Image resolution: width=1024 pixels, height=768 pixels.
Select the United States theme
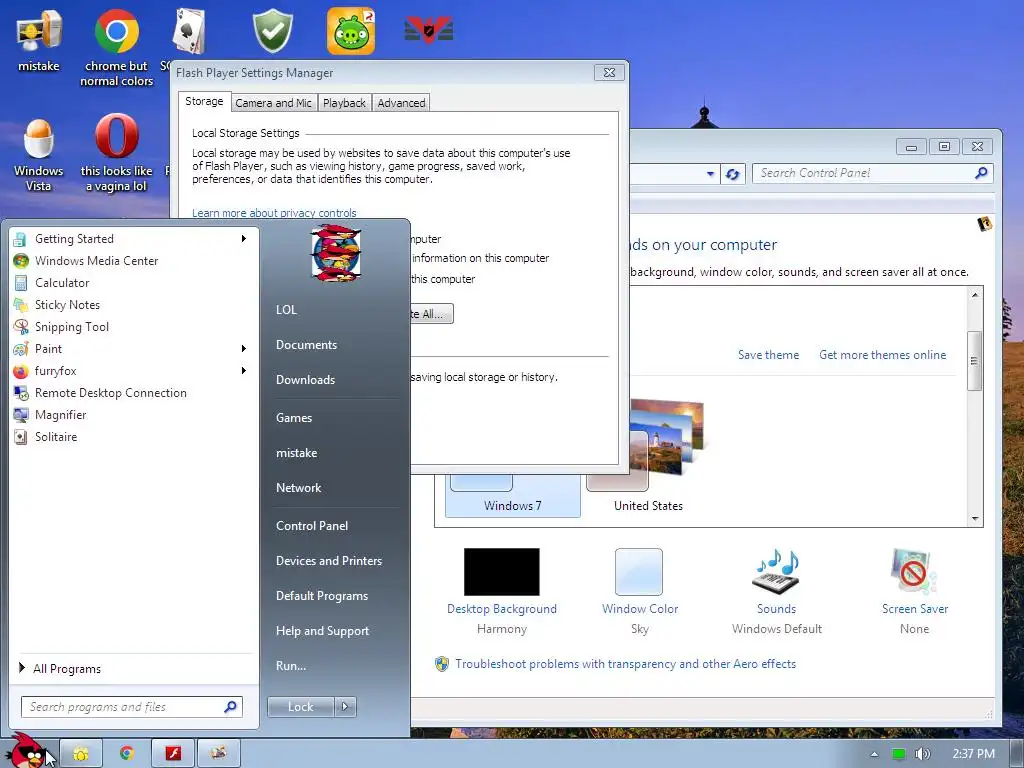tap(648, 457)
